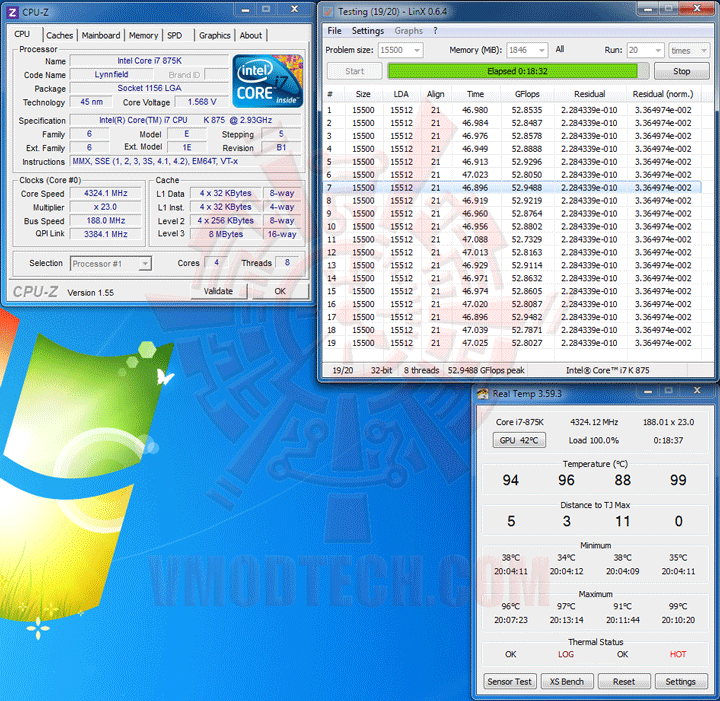Switch to the Memory tab in CPU-Z
The height and width of the screenshot is (701, 720).
tap(143, 35)
